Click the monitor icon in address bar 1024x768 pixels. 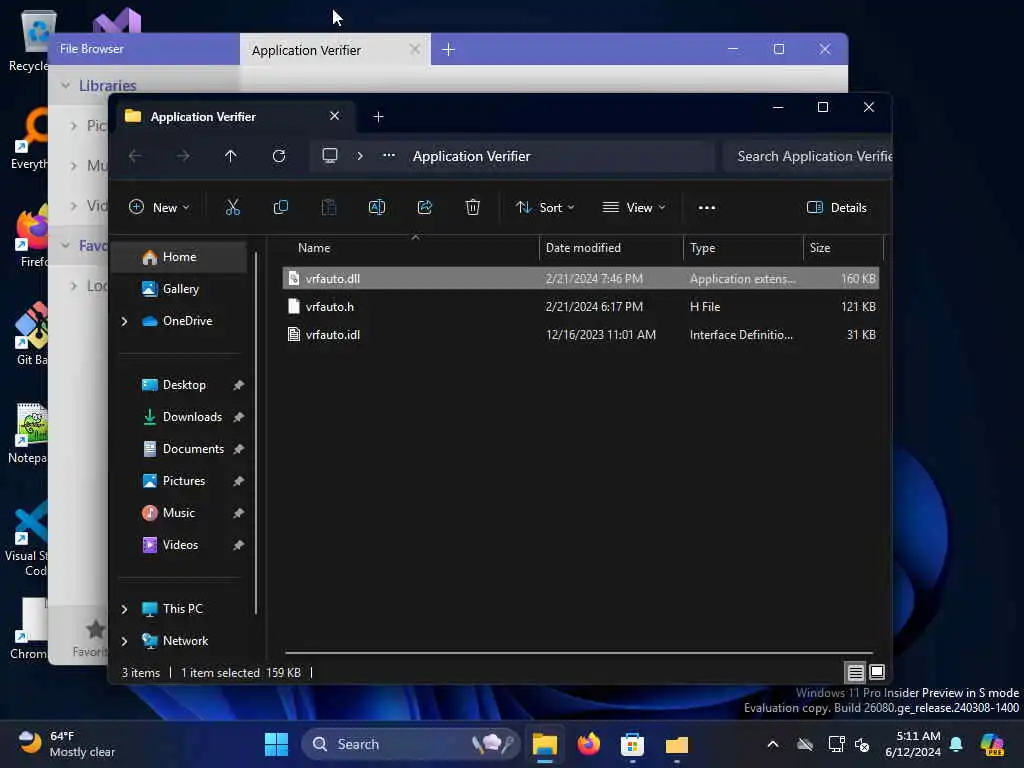330,156
